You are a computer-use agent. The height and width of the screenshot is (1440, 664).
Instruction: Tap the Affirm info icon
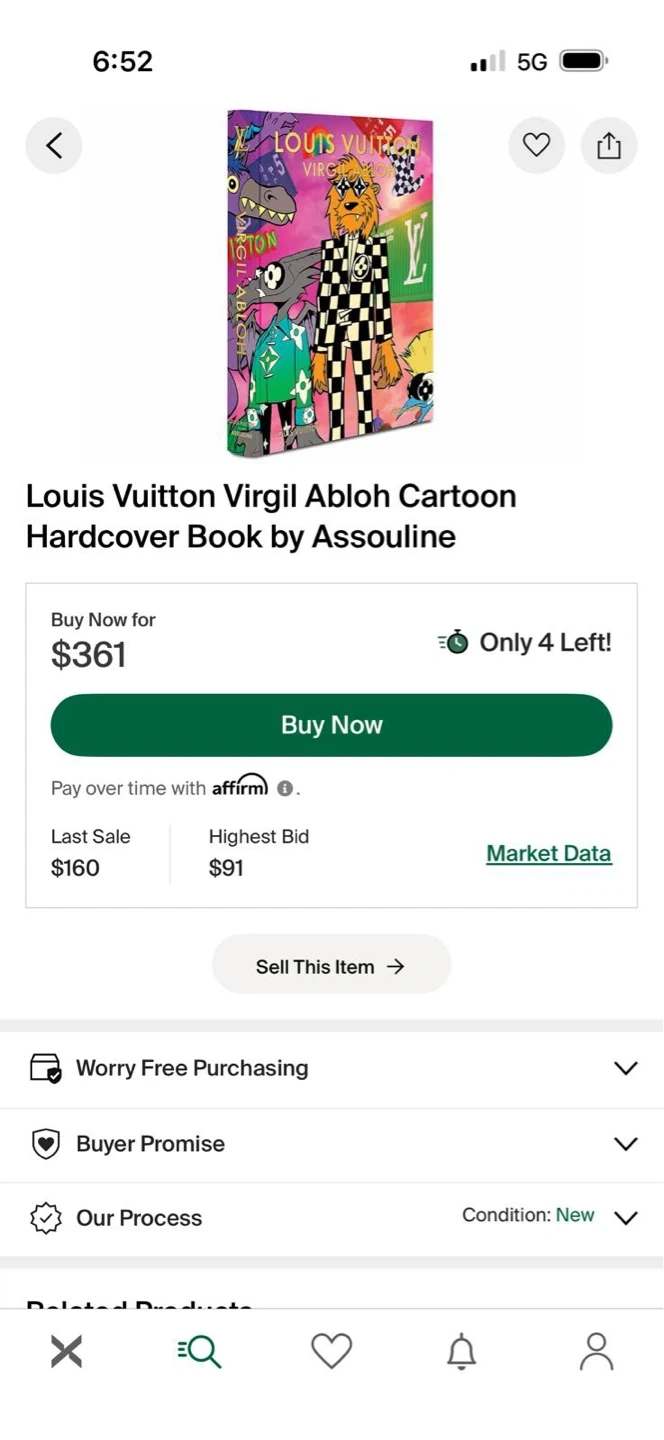pos(285,789)
